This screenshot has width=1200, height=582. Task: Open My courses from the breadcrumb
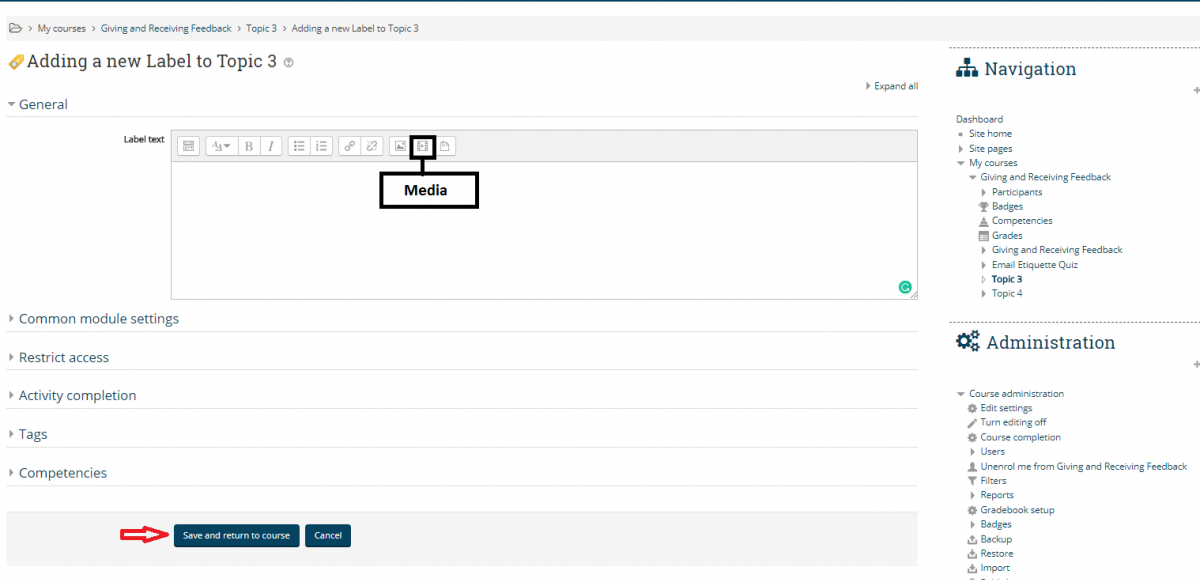pyautogui.click(x=61, y=28)
